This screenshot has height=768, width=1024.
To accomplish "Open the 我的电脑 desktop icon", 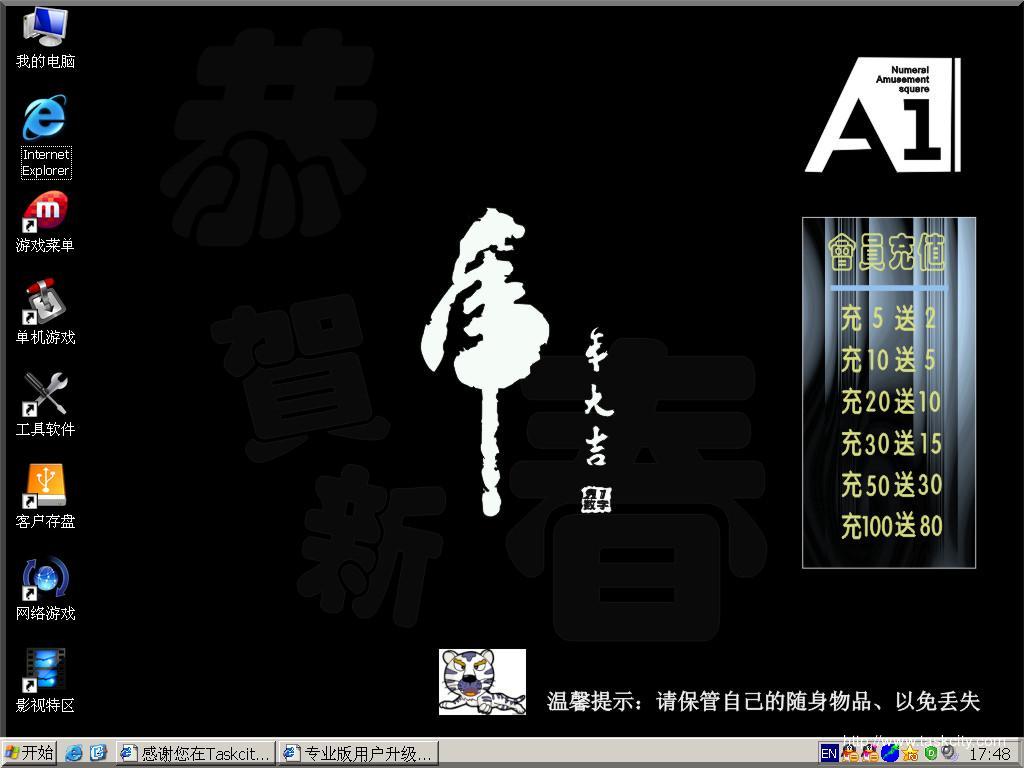I will [45, 28].
